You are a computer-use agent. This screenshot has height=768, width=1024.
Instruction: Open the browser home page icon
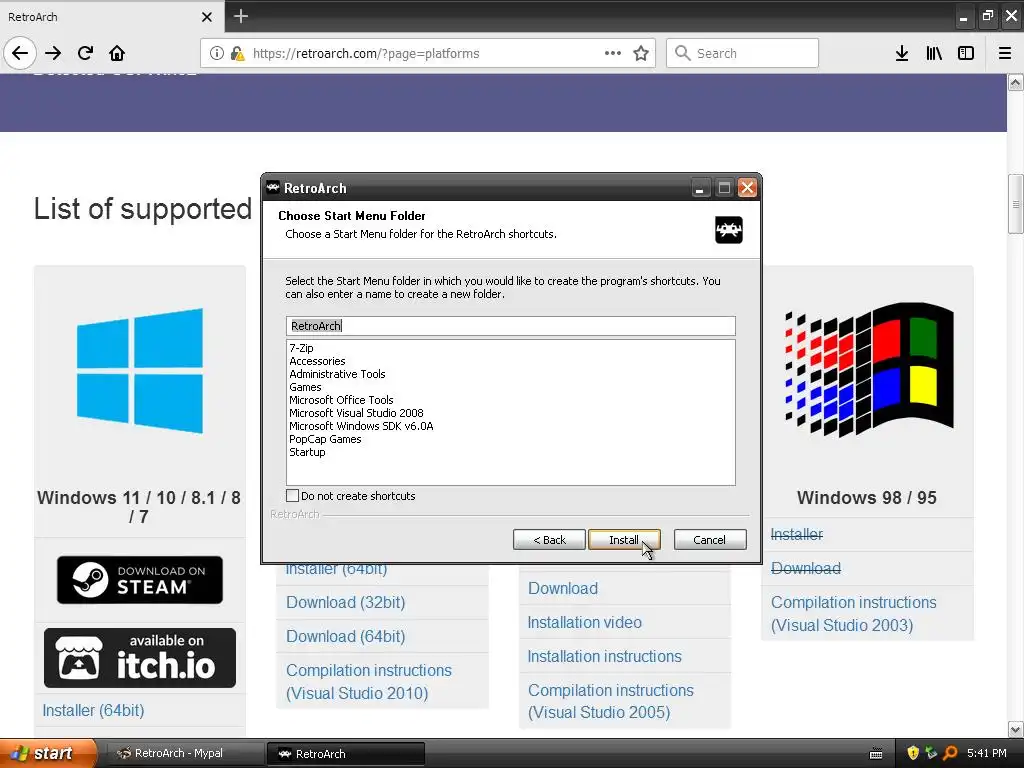pos(117,53)
